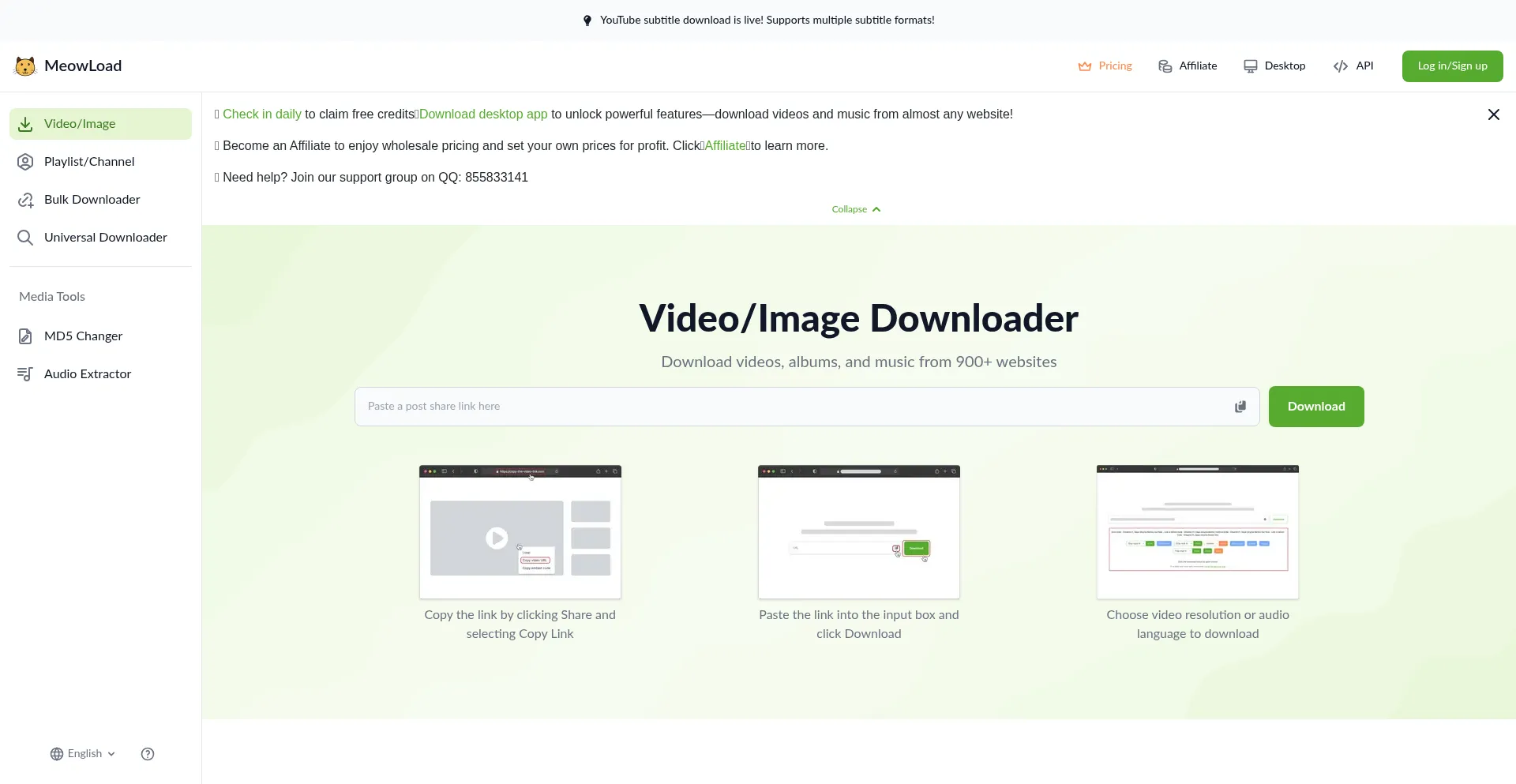The width and height of the screenshot is (1516, 784).
Task: Open the API page
Action: [1353, 66]
